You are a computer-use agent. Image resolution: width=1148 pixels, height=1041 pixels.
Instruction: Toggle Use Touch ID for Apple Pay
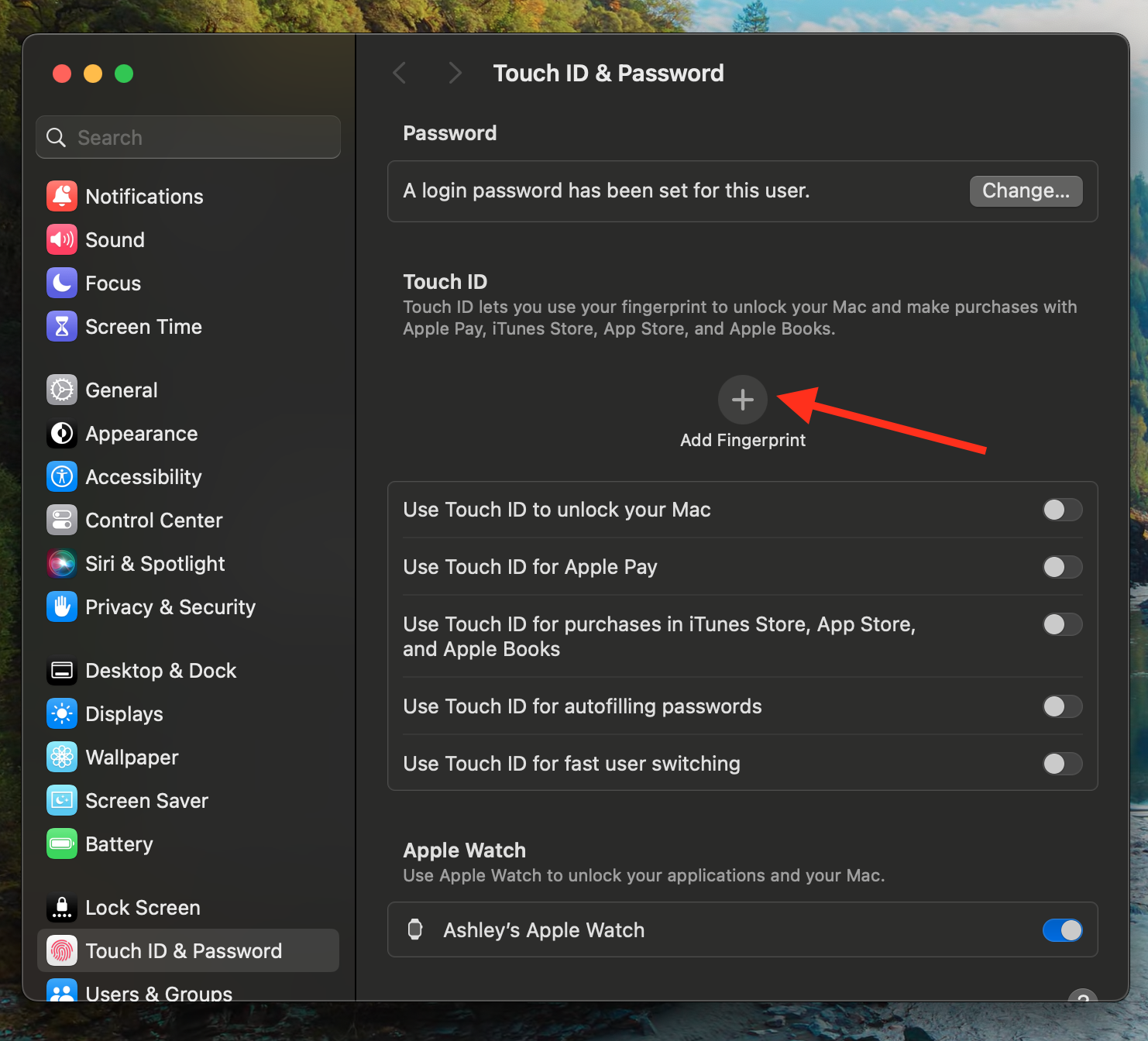[x=1061, y=567]
